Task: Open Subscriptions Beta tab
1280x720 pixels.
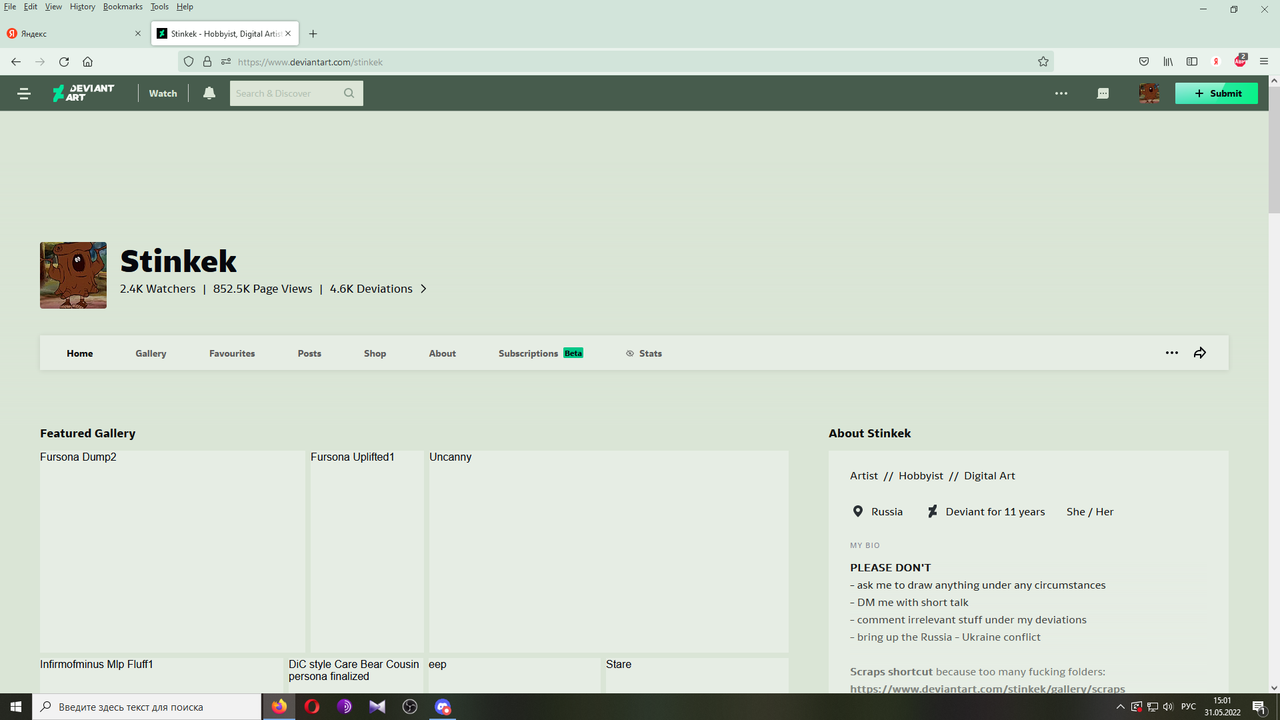Action: (541, 353)
